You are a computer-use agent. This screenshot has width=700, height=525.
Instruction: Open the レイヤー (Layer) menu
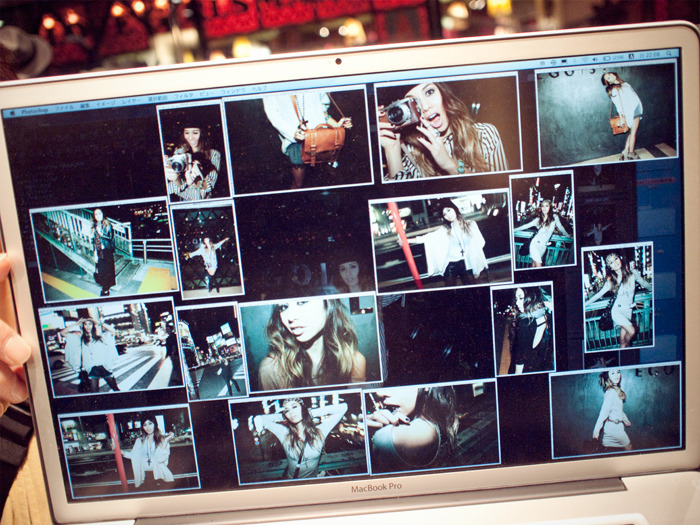pyautogui.click(x=131, y=101)
